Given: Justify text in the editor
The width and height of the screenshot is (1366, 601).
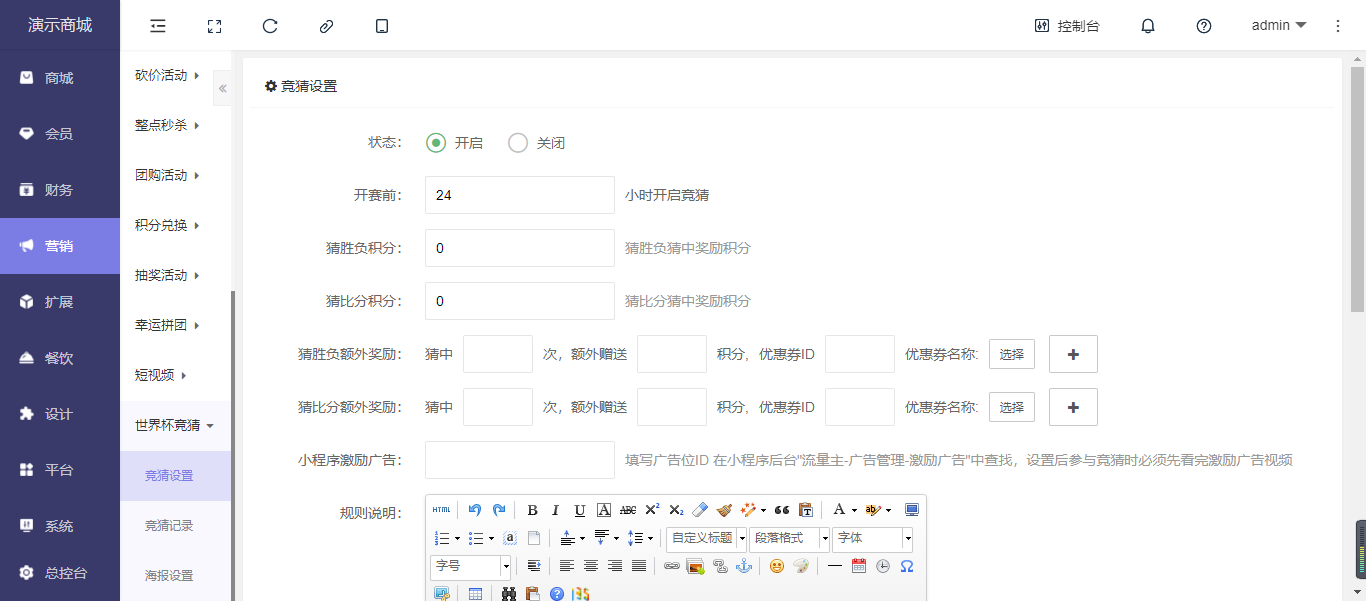Looking at the screenshot, I should [x=639, y=566].
